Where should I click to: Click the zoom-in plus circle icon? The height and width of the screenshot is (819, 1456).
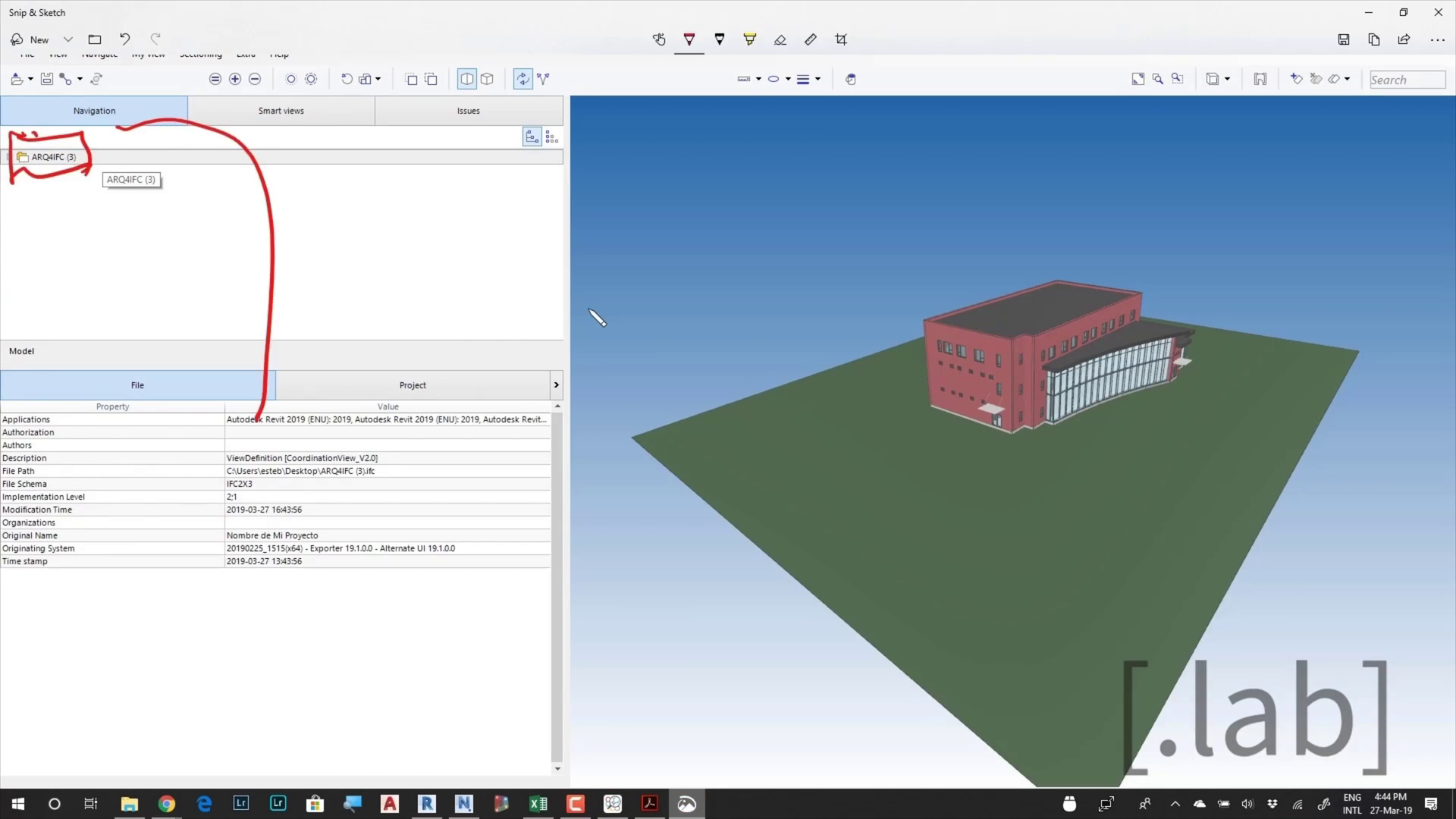tap(235, 79)
